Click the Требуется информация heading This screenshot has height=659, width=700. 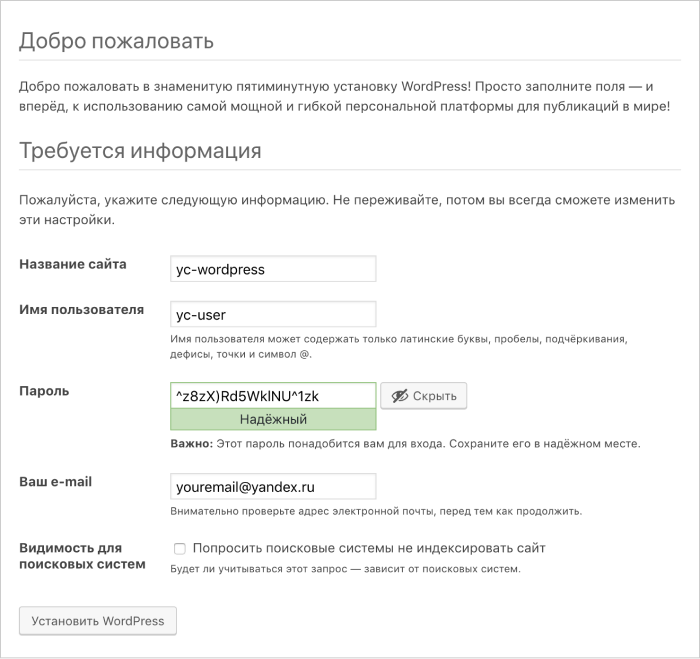tap(140, 150)
